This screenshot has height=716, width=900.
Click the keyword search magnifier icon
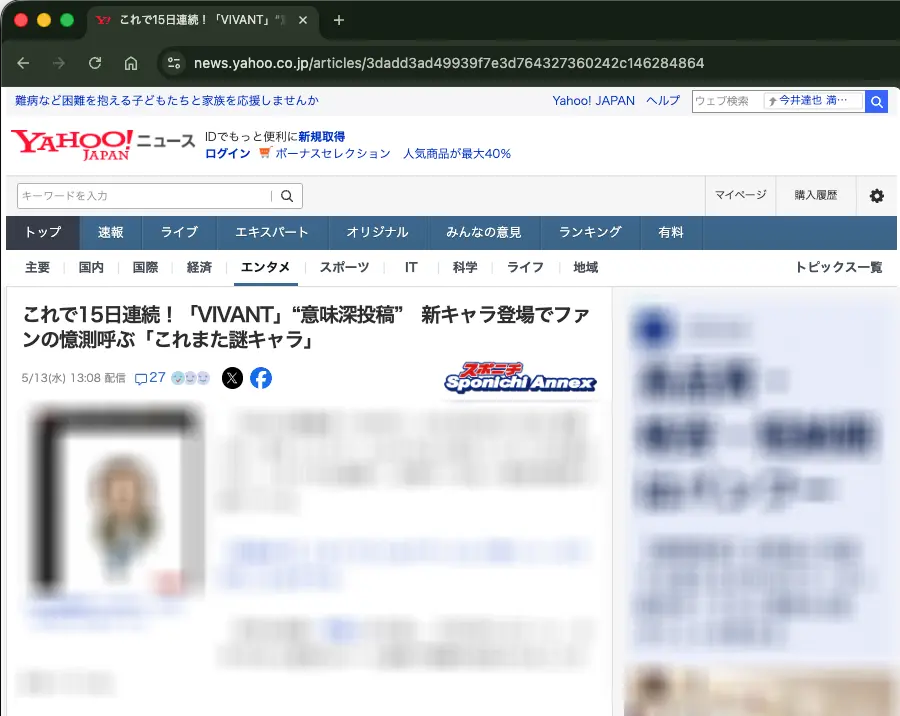tap(287, 196)
